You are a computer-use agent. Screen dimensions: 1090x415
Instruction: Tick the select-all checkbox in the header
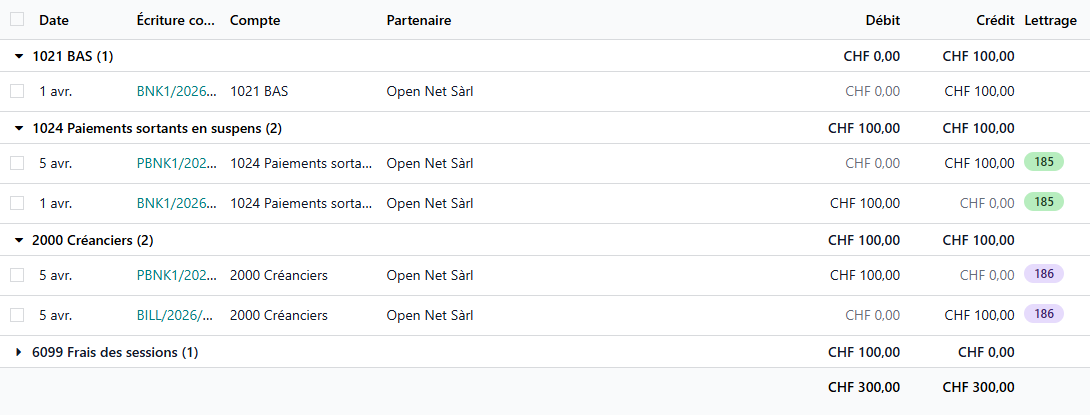[17, 19]
